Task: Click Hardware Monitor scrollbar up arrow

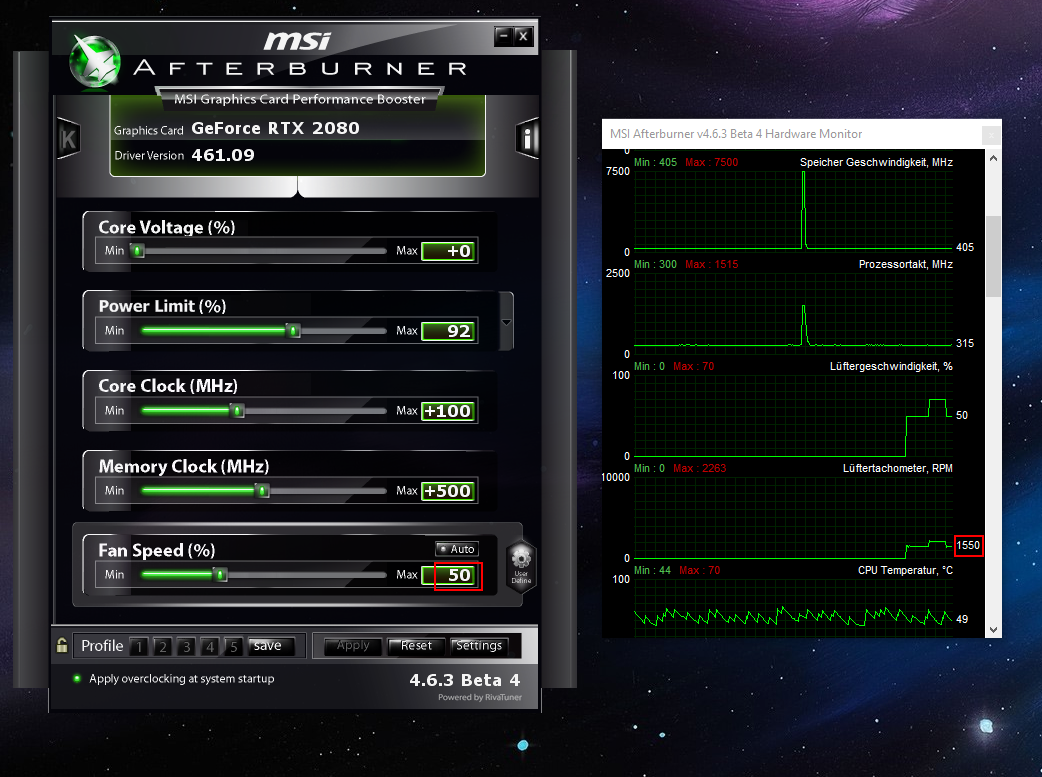Action: tap(993, 158)
